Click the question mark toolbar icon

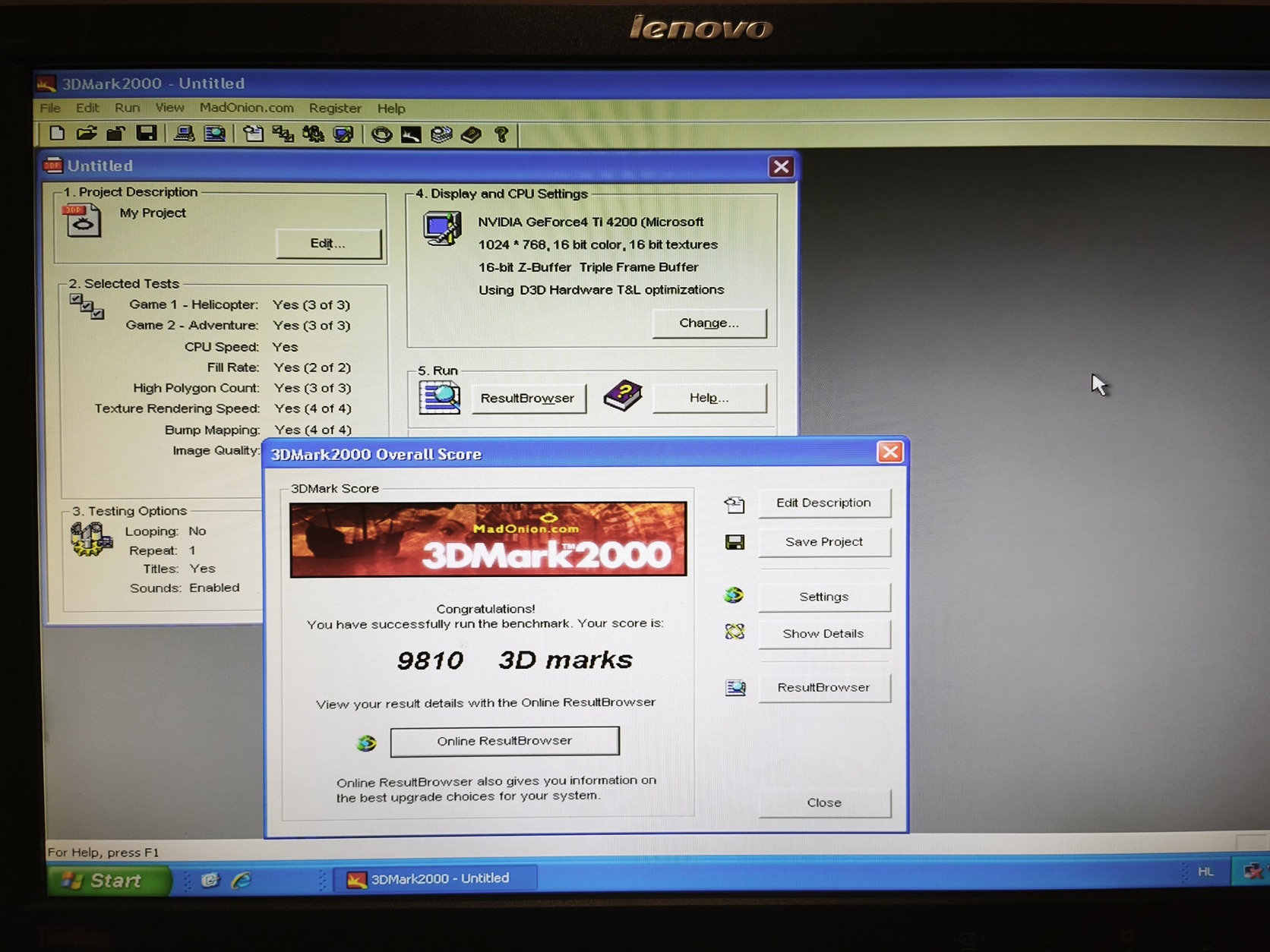(x=501, y=134)
